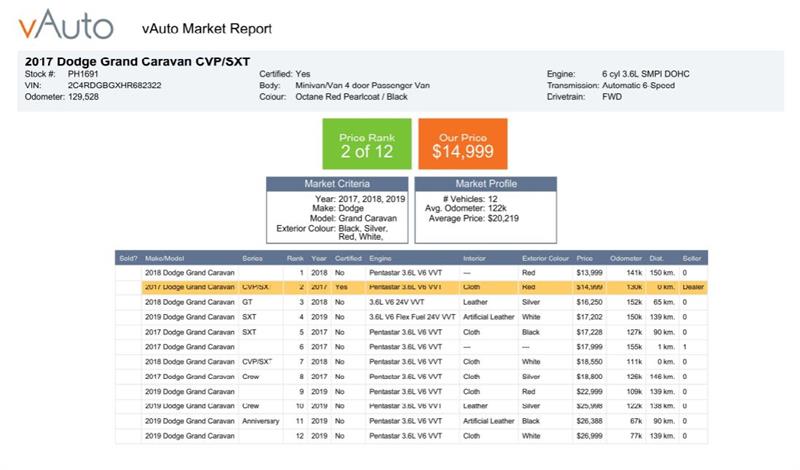Screen dimensions: 800x470
Task: Click the Sold? column header
Action: (128, 258)
